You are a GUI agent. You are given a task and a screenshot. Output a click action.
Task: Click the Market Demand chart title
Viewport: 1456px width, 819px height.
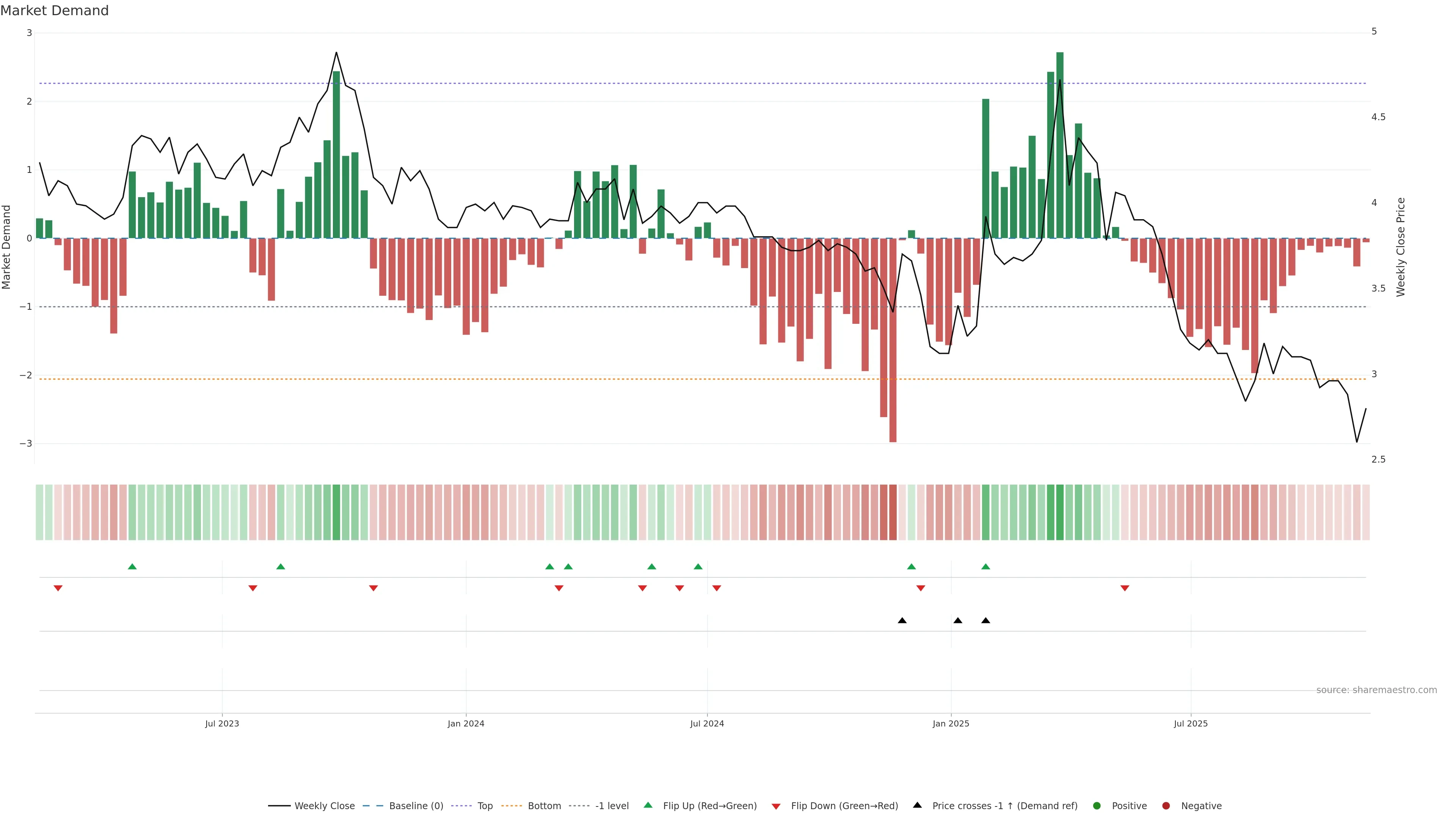[x=54, y=11]
